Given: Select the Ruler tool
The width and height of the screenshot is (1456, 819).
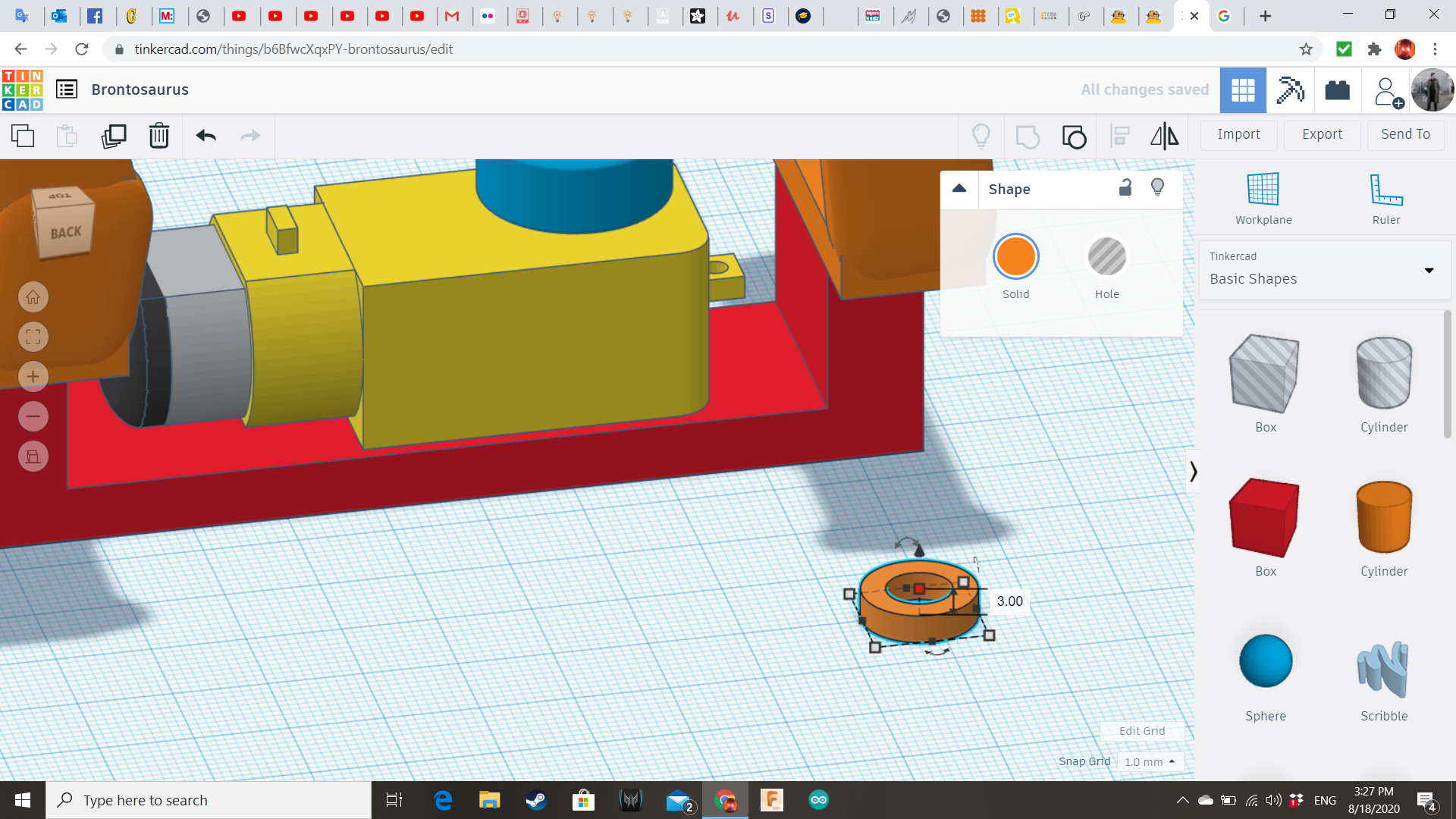Looking at the screenshot, I should pos(1386,197).
